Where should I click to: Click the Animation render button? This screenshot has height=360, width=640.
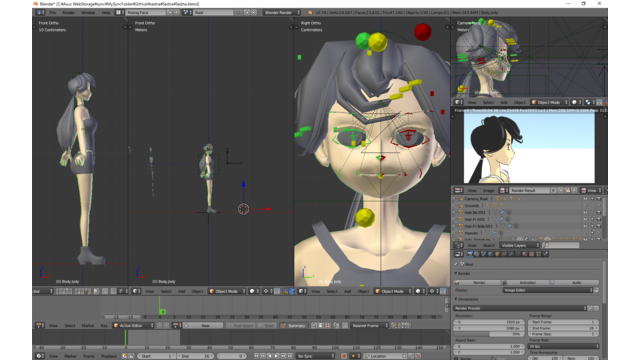coord(526,282)
